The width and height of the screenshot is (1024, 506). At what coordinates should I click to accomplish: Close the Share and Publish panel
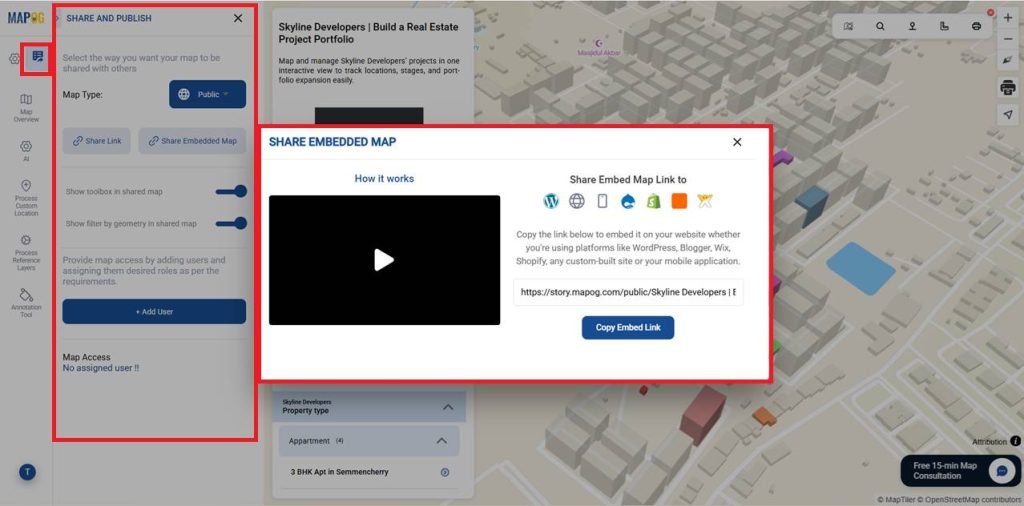238,18
